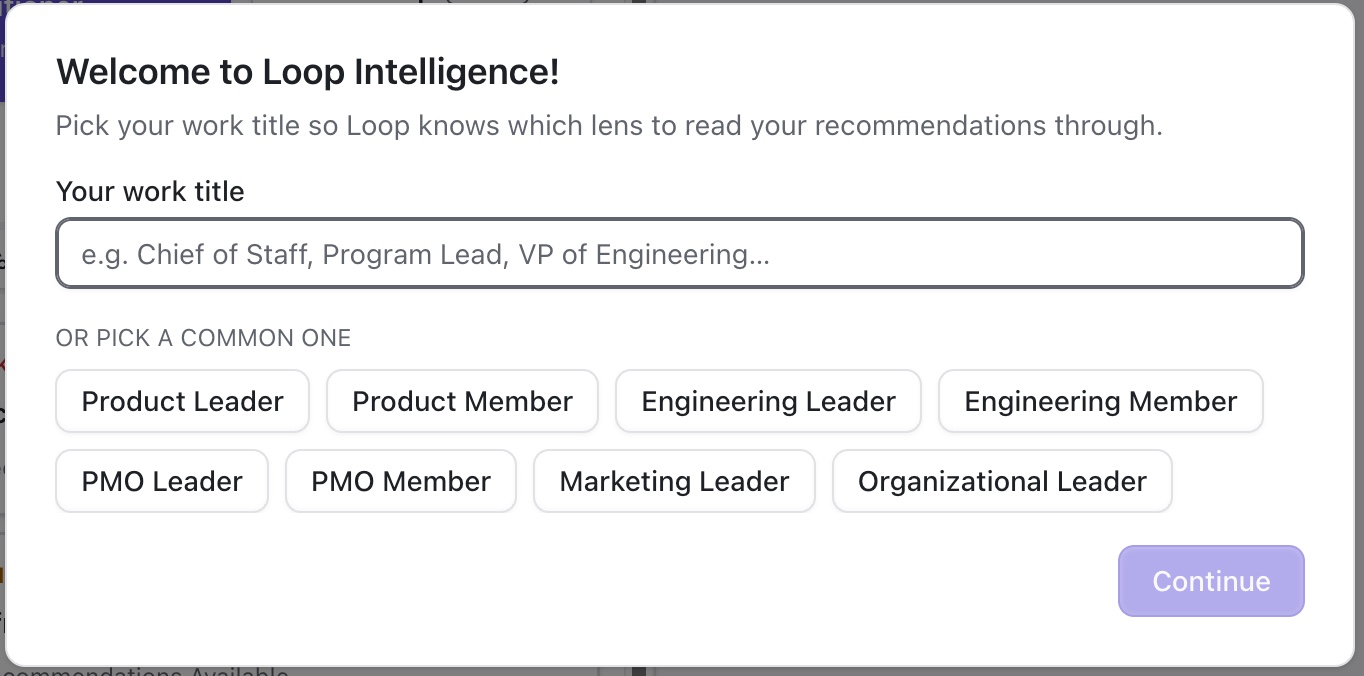Pick the PMO Member option

[x=401, y=481]
